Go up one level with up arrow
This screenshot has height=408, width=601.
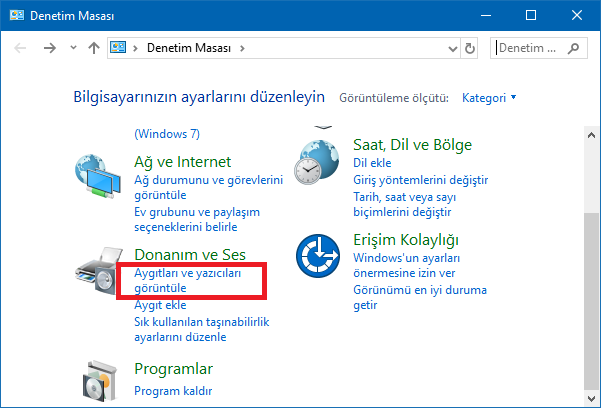94,48
